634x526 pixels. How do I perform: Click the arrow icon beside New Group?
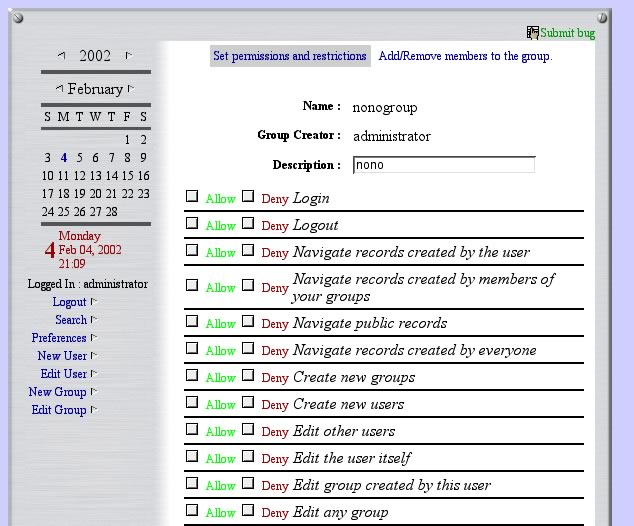coord(94,392)
